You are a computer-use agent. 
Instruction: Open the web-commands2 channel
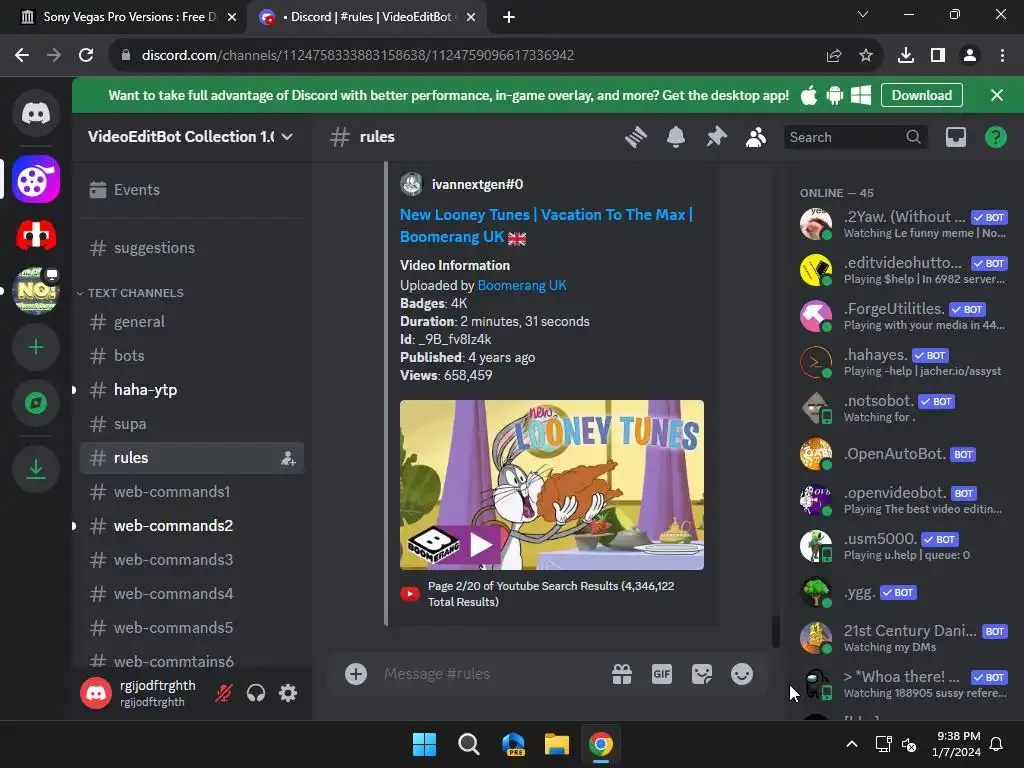coord(191,526)
